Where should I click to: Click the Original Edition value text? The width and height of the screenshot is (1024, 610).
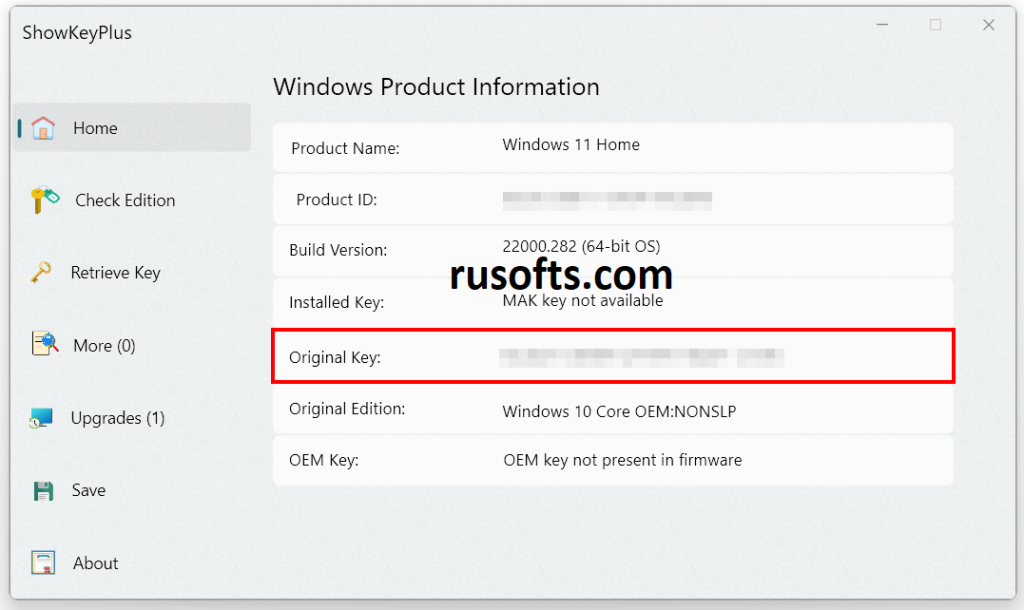[x=619, y=411]
